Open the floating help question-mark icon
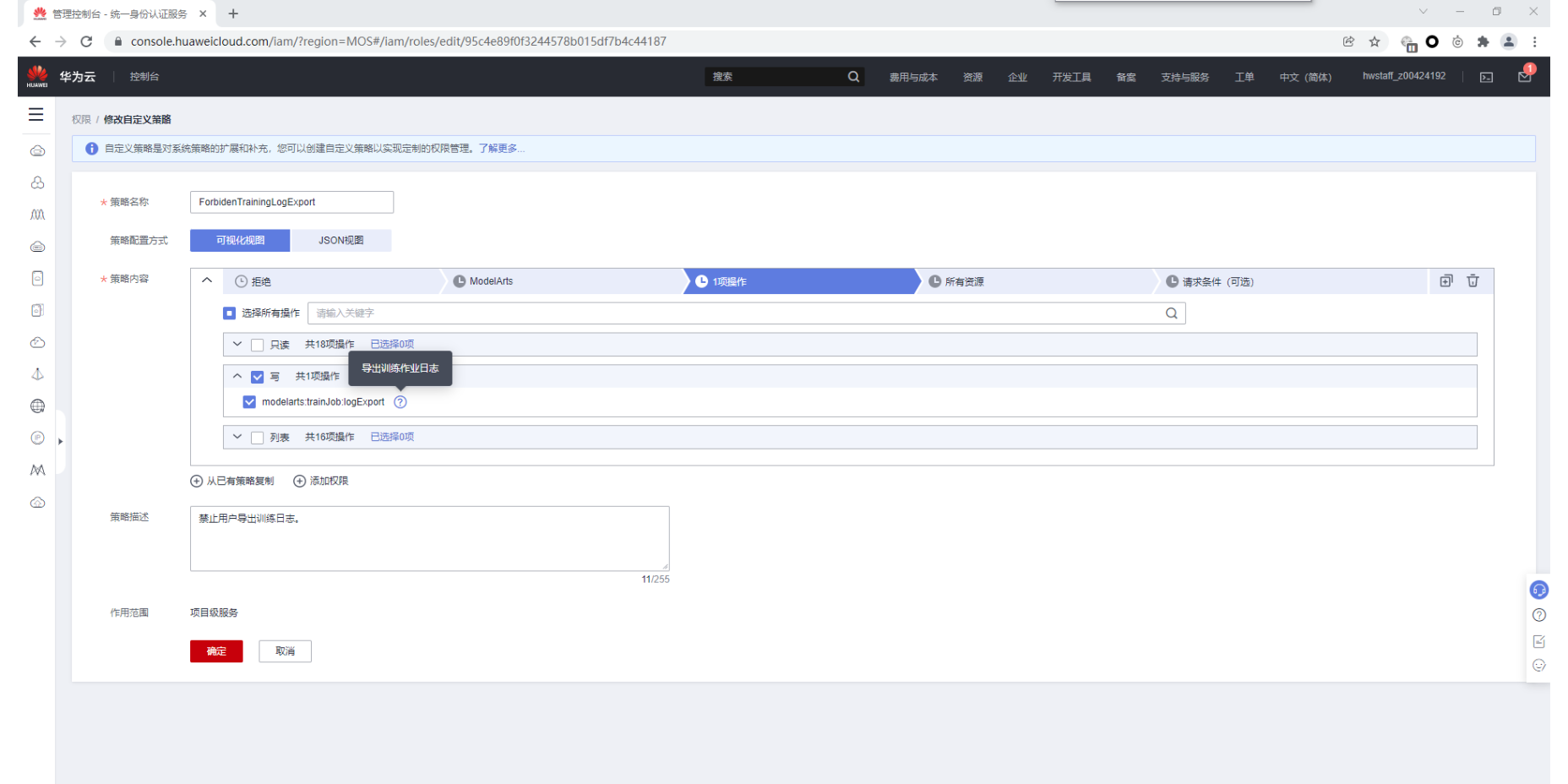 click(1539, 615)
